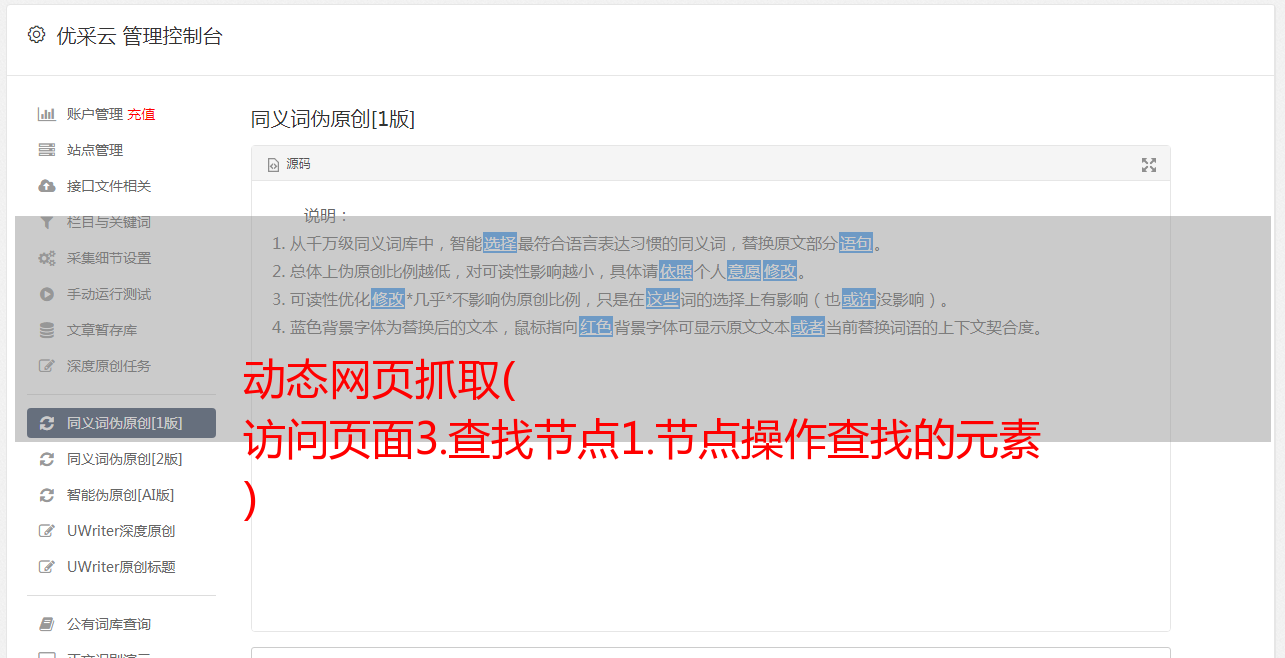Go to UWriter原创标题 page

pos(121,567)
